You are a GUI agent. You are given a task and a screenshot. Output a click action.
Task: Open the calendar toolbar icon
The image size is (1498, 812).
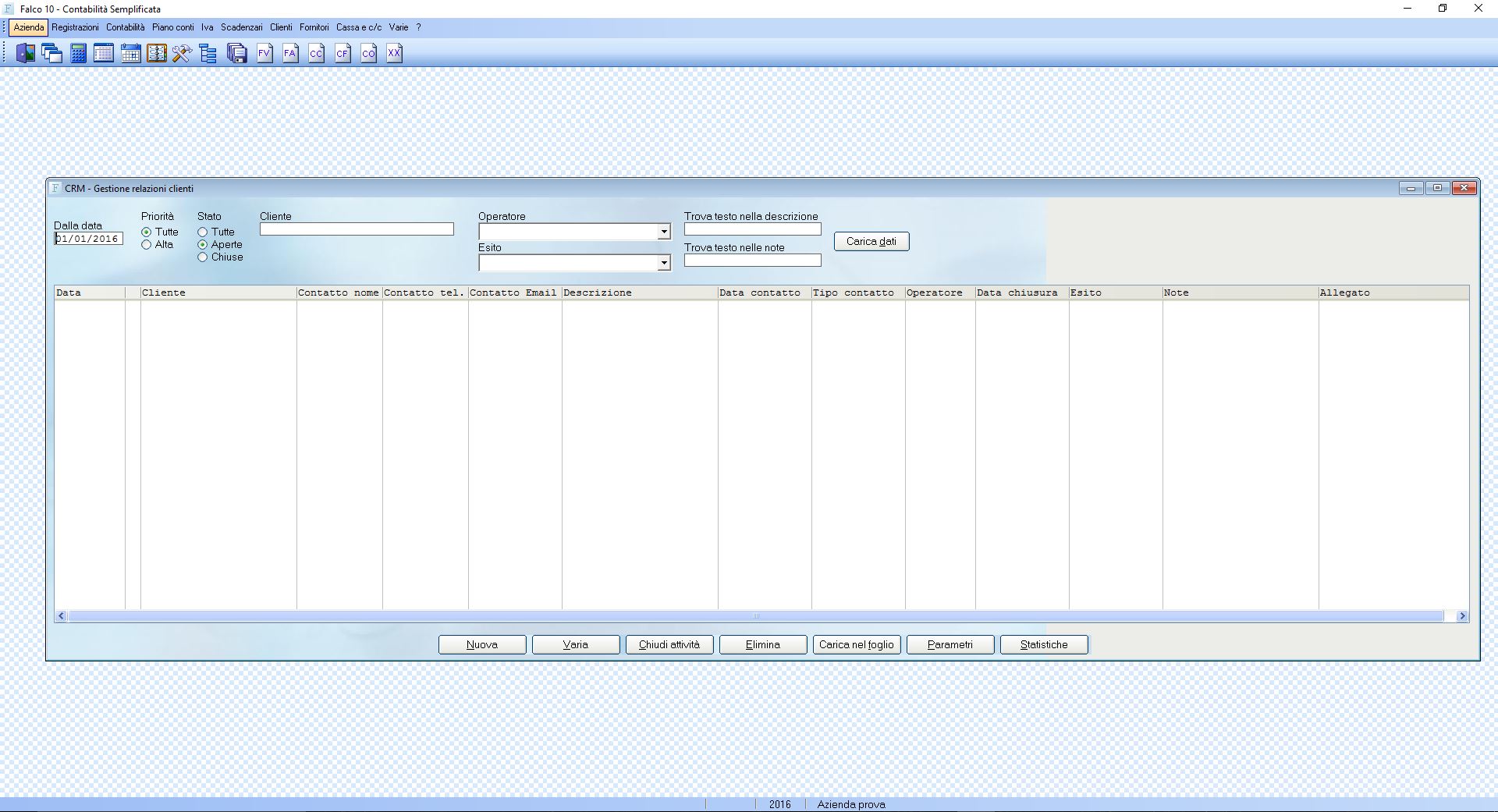click(x=130, y=53)
